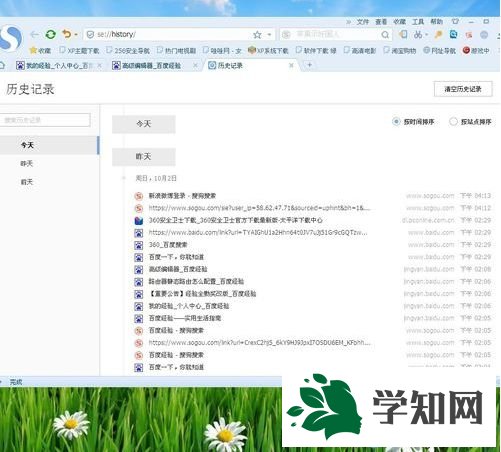Viewport: 501px width, 452px height.
Task: Open the 【重要公告】 history entry
Action: (x=202, y=294)
